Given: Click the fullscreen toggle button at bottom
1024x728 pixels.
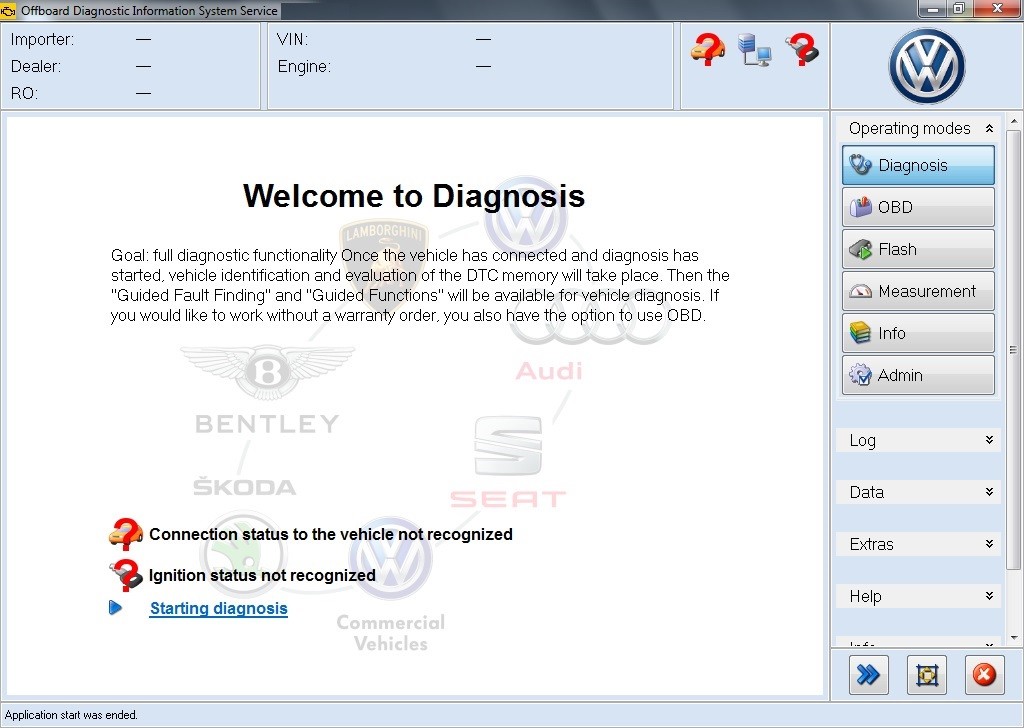Looking at the screenshot, I should click(927, 675).
